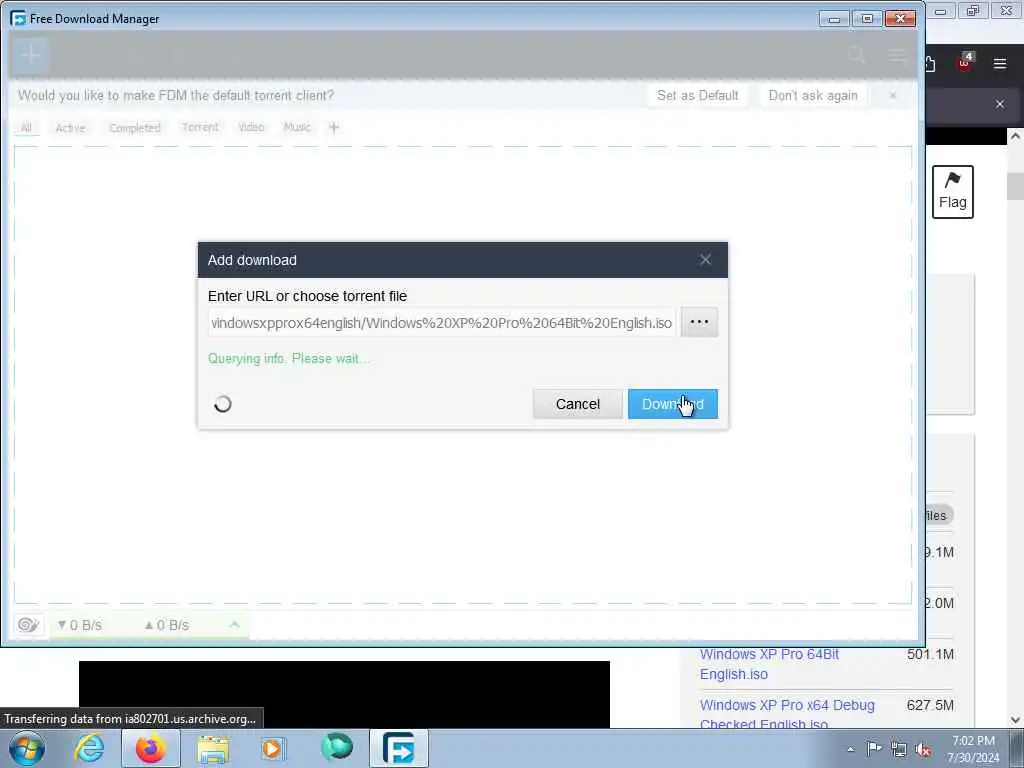Screen dimensions: 1024x768
Task: Add a new filter tab with plus icon
Action: click(x=334, y=127)
